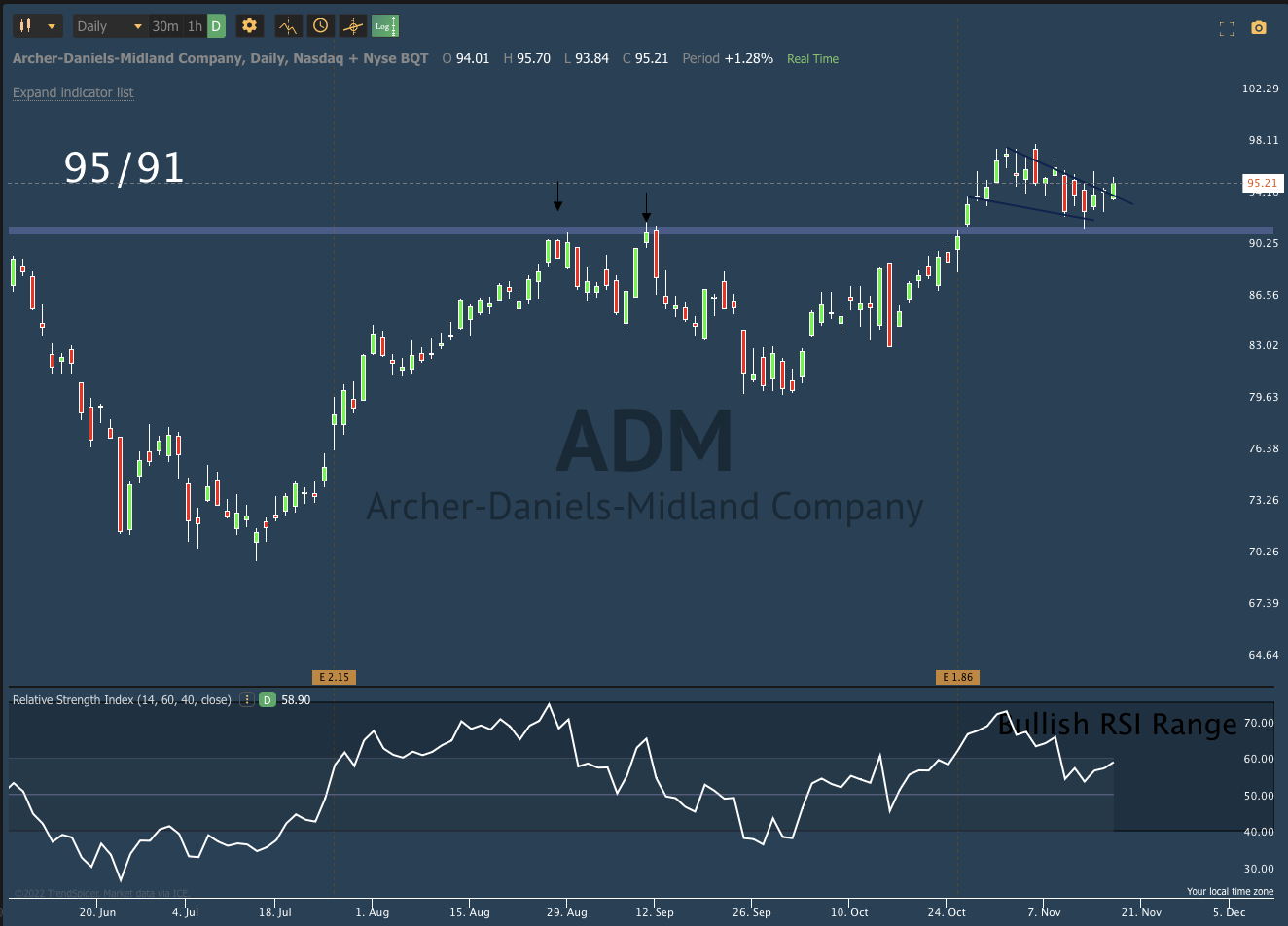Open RSI options via the three-dot icon
This screenshot has height=926, width=1288.
(x=247, y=699)
